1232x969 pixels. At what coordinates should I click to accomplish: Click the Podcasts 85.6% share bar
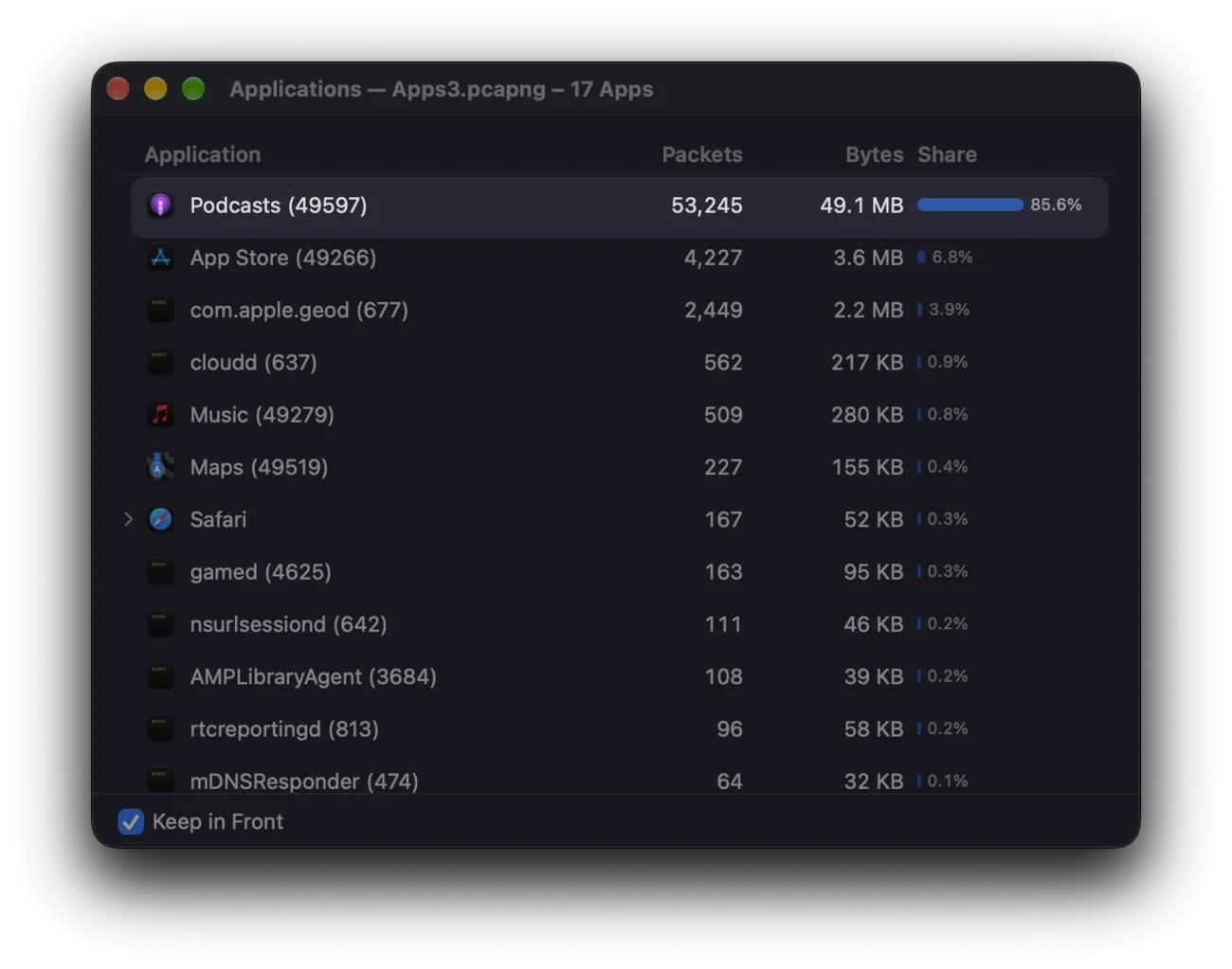tap(970, 205)
